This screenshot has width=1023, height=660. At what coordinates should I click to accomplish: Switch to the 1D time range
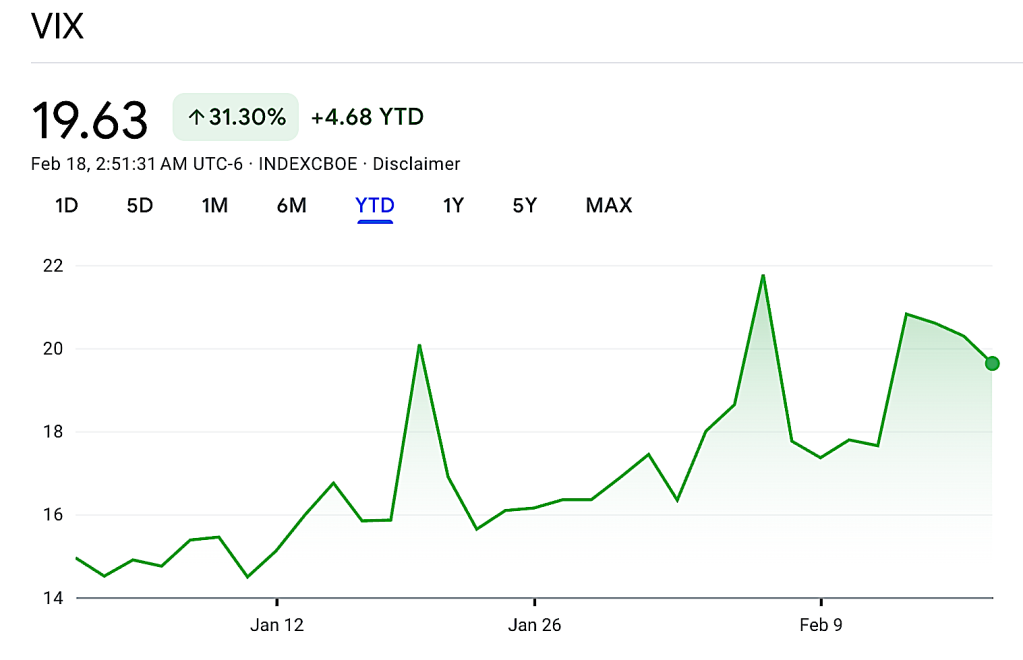pyautogui.click(x=66, y=206)
